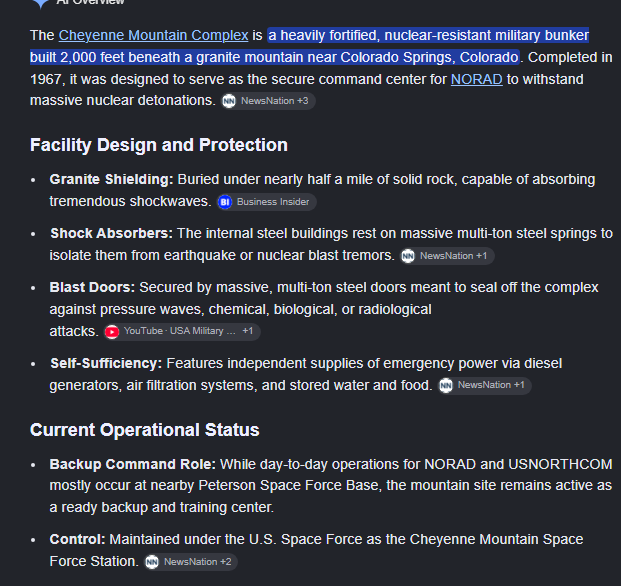The width and height of the screenshot is (621, 586).
Task: Open NewsNation +1 chip under Shock Absorbers
Action: point(447,256)
